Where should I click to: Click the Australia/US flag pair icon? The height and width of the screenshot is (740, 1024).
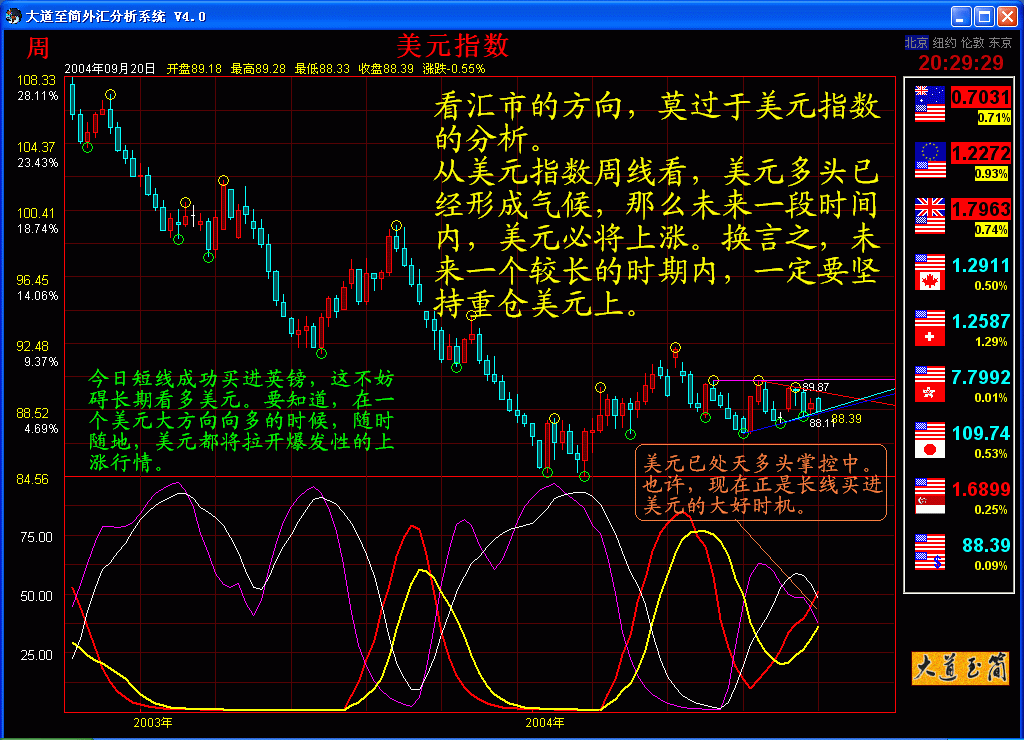click(930, 104)
